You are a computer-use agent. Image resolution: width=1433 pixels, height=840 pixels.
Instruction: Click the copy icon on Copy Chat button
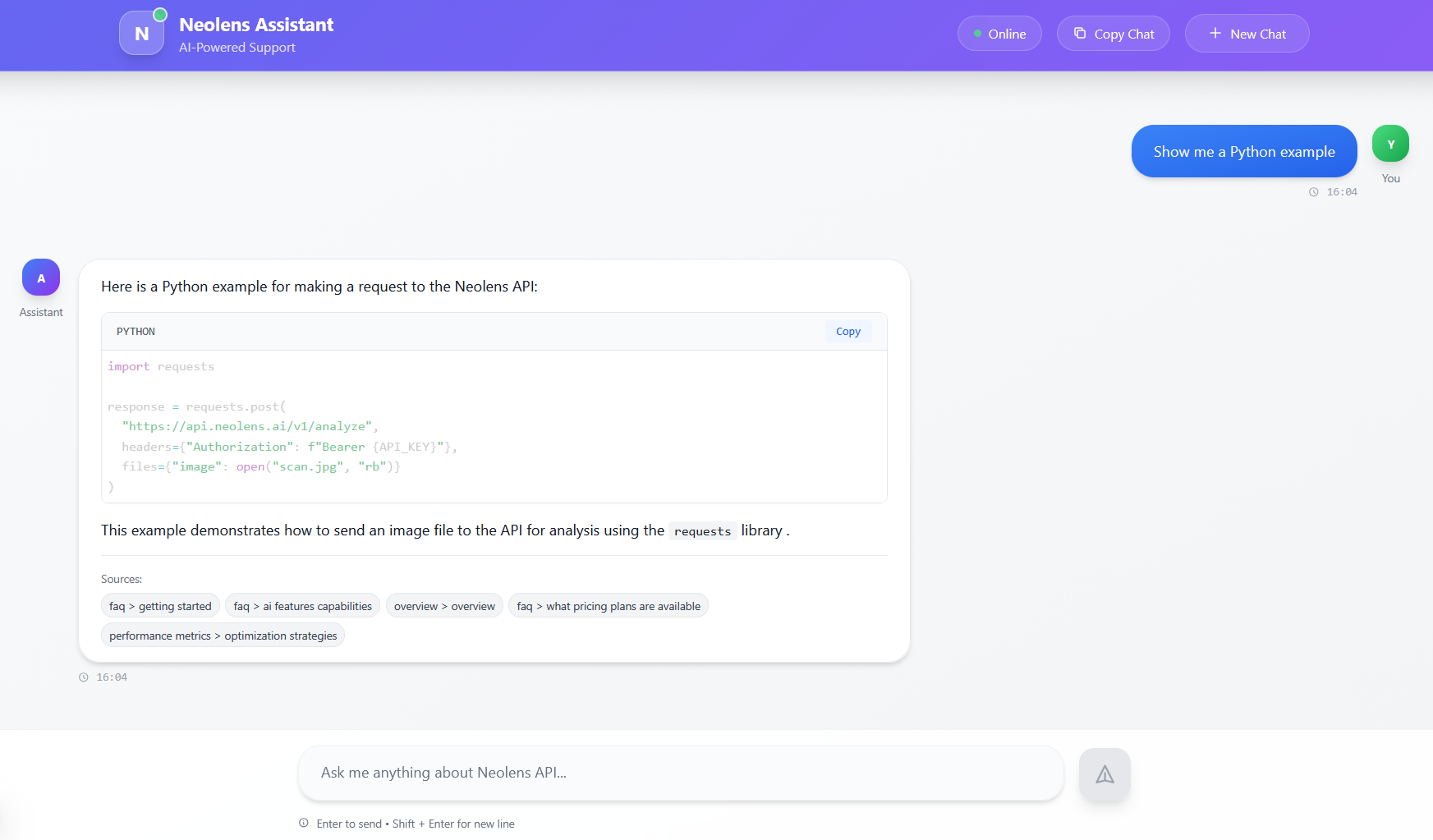tap(1080, 33)
